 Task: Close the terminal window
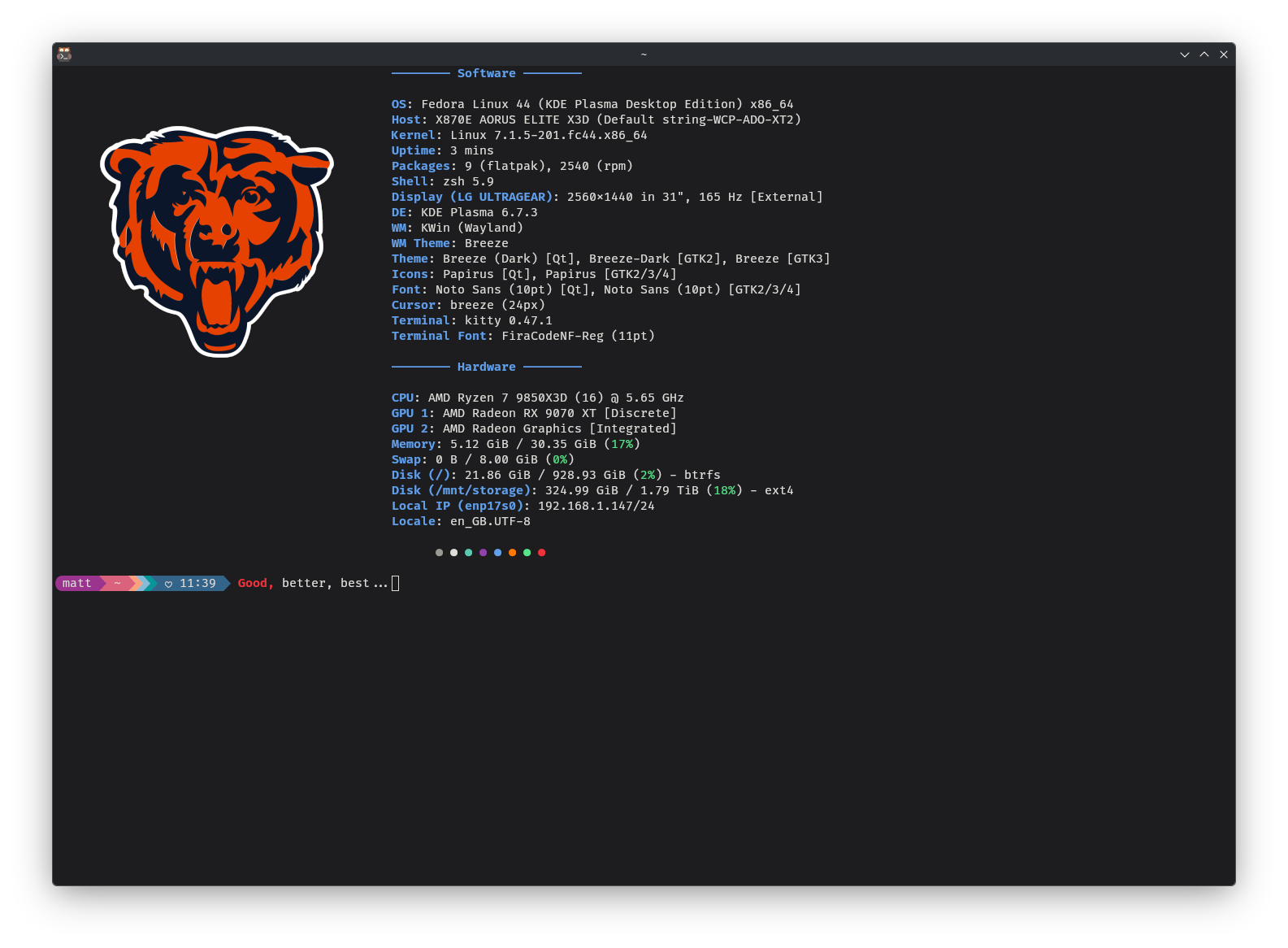point(1224,54)
